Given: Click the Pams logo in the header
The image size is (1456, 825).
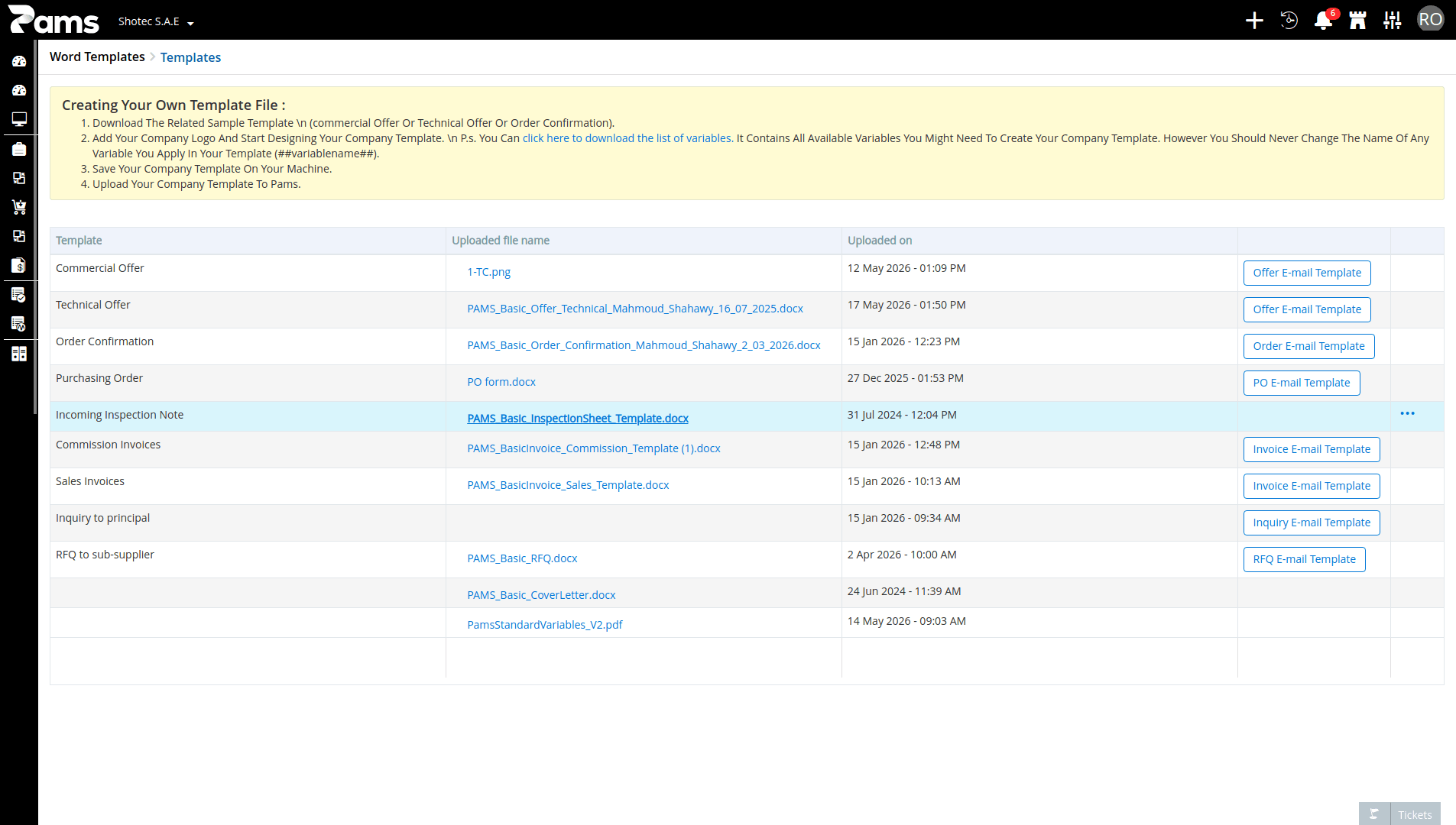Looking at the screenshot, I should click(x=54, y=20).
